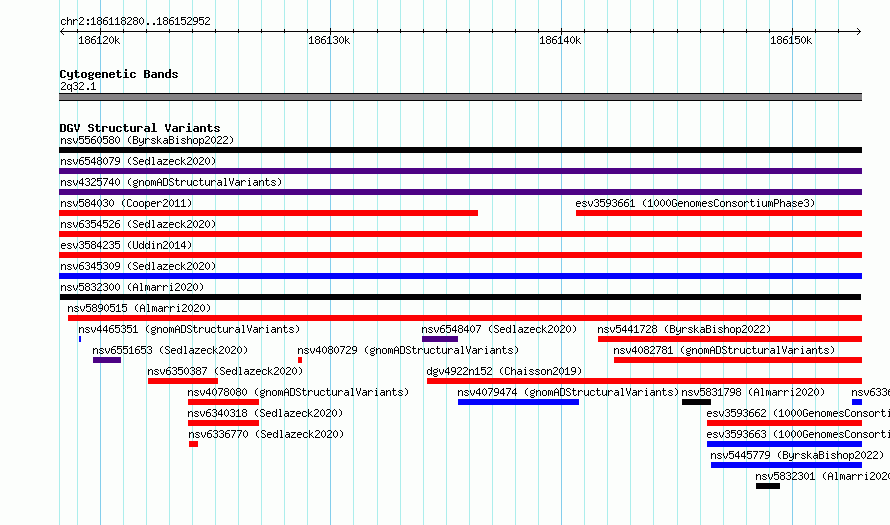Open the nsv5832300 (Almarri2020) label
The width and height of the screenshot is (890, 525).
point(132,287)
